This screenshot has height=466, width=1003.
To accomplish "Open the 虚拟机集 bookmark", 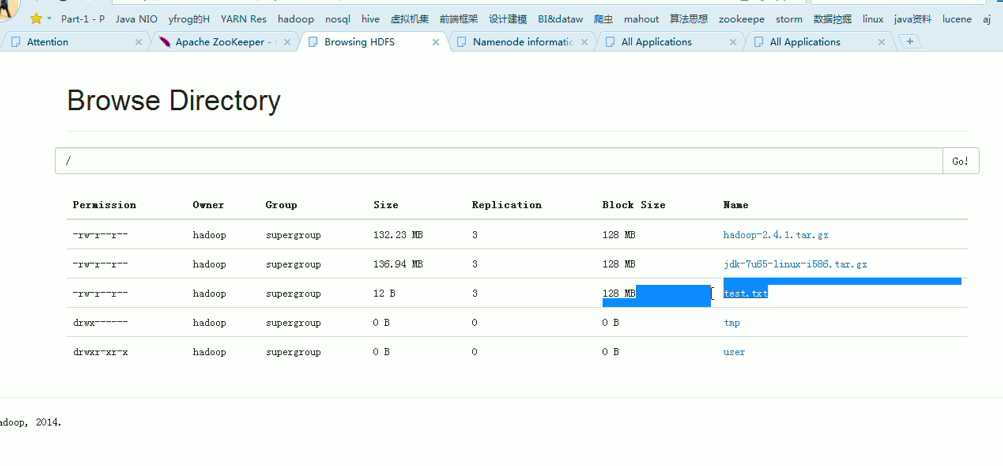I will point(409,19).
